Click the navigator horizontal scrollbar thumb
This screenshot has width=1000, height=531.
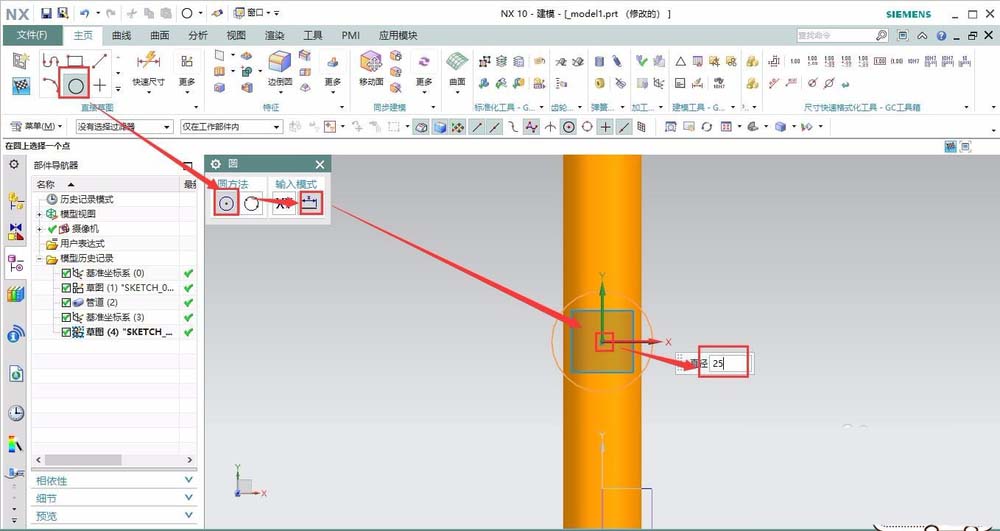tap(83, 460)
